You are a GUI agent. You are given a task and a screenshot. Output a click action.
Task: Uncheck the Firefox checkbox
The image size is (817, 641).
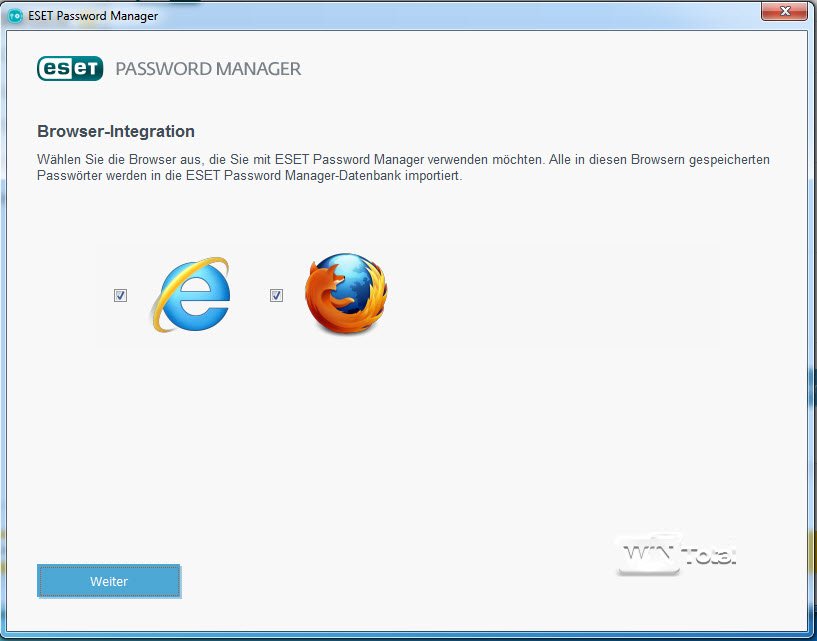click(x=277, y=295)
